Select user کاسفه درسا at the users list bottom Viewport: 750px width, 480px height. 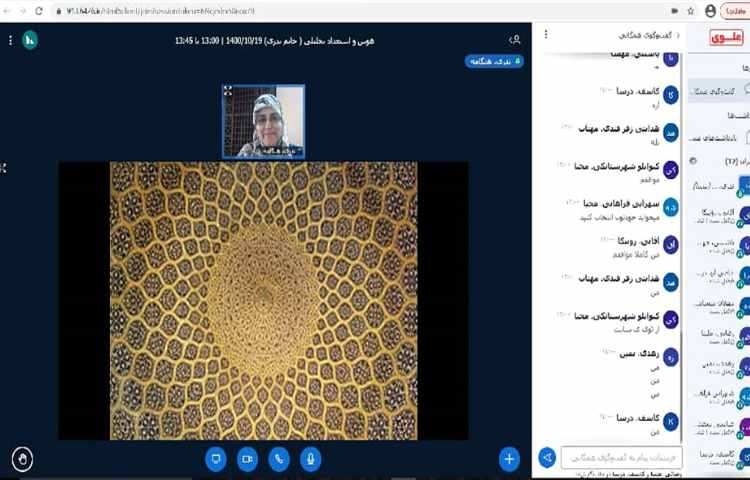tap(721, 456)
